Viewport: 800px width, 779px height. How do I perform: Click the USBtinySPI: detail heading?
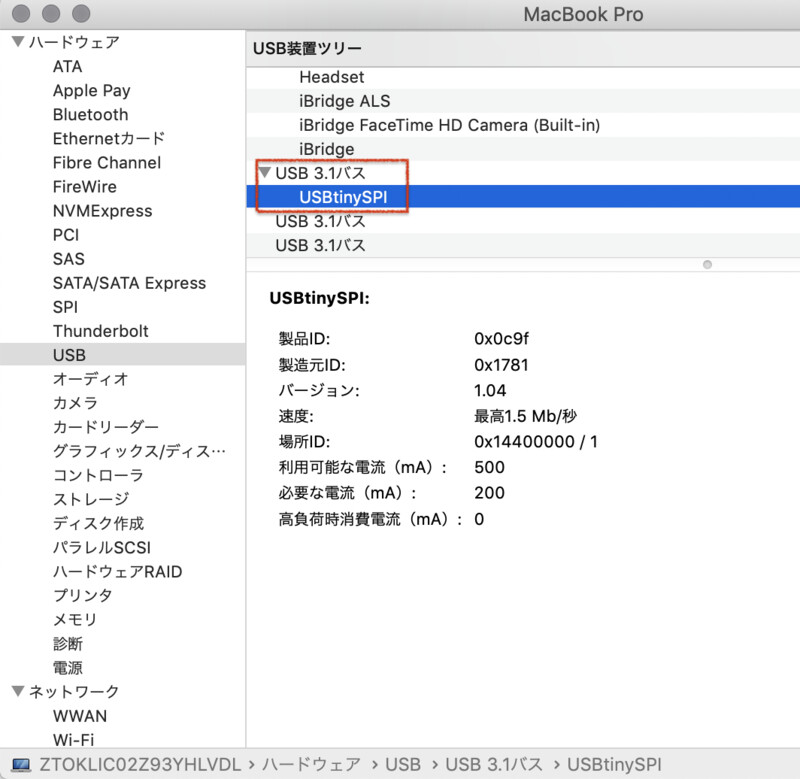click(x=319, y=298)
